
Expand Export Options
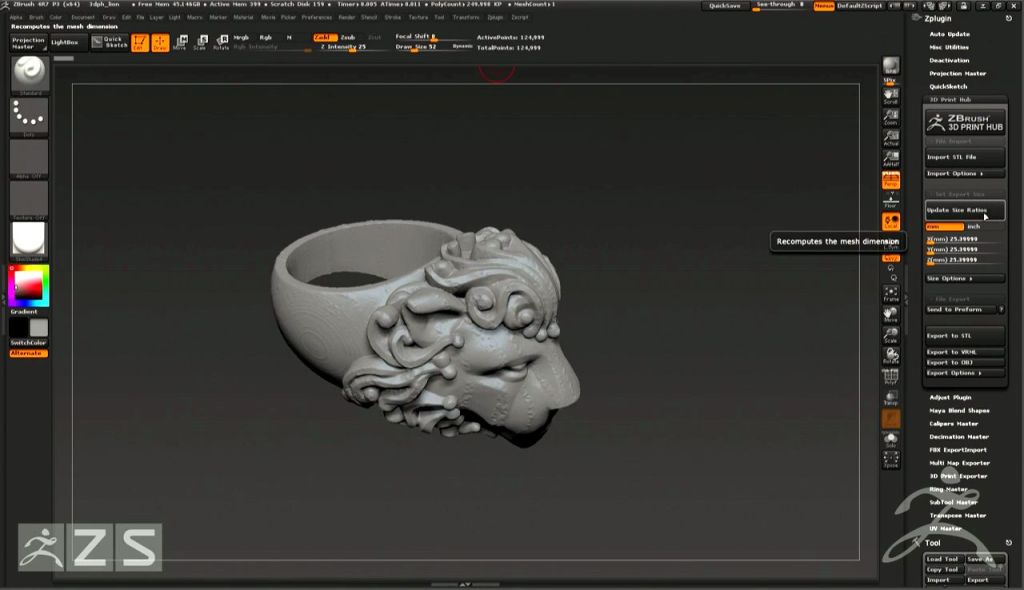[965, 373]
